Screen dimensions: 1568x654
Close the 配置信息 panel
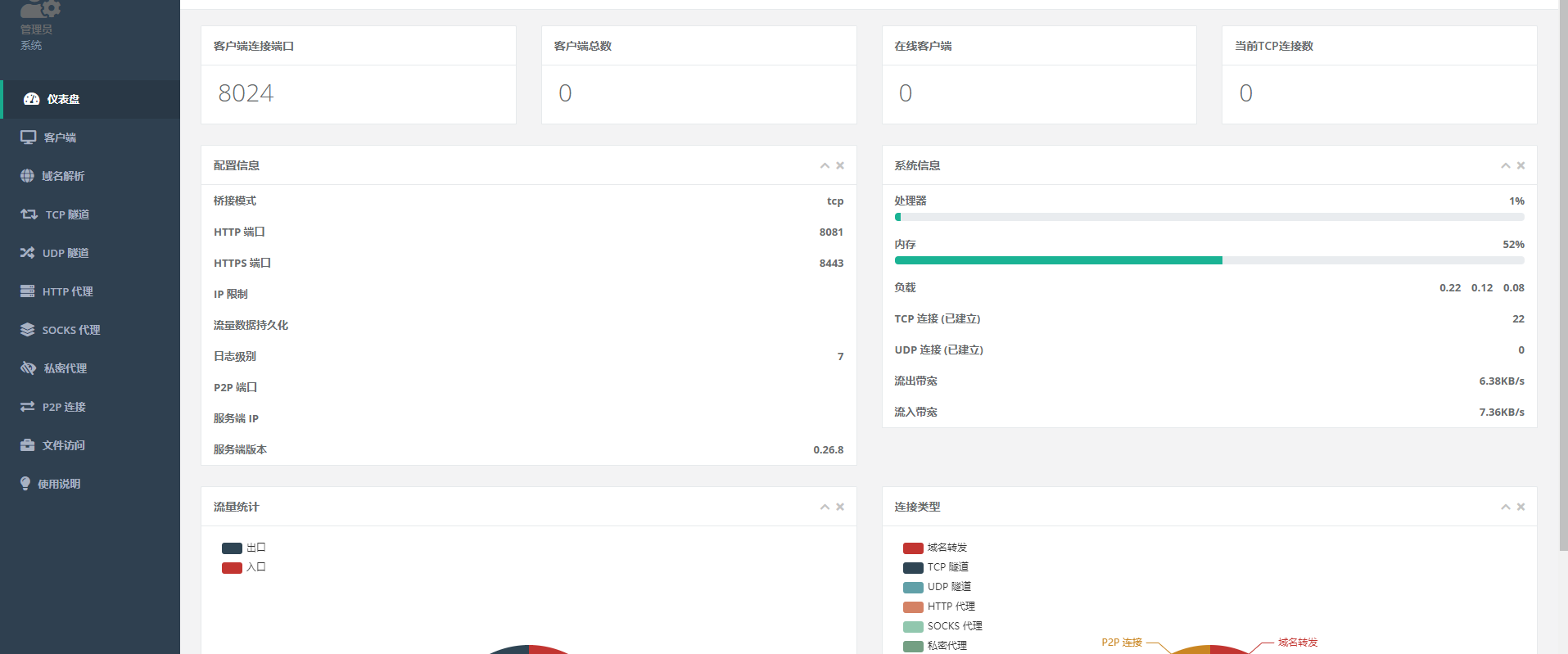point(840,165)
